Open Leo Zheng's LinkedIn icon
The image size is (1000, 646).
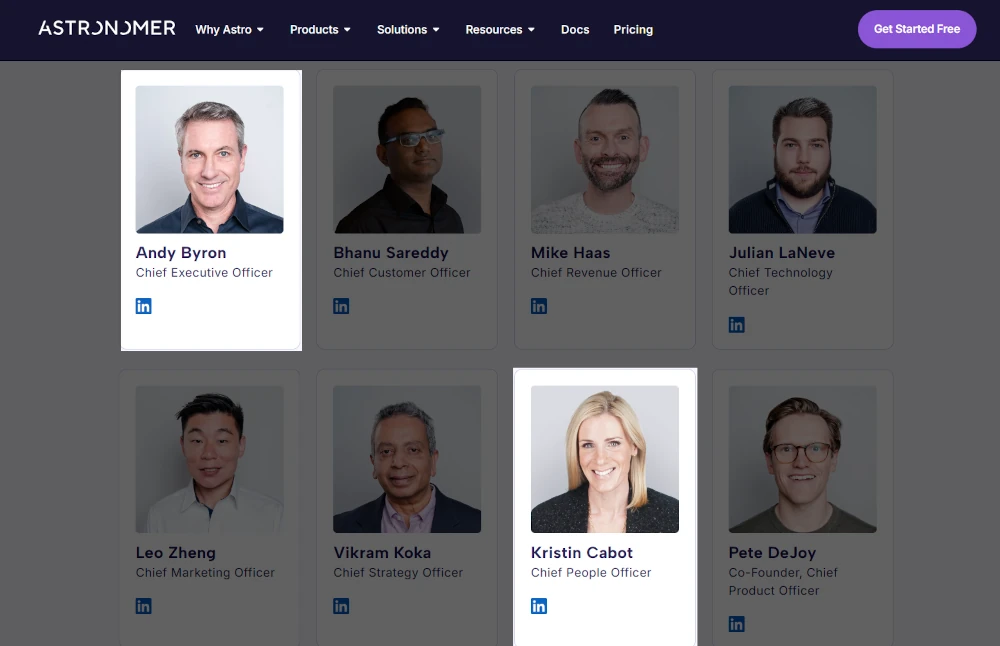tap(143, 606)
